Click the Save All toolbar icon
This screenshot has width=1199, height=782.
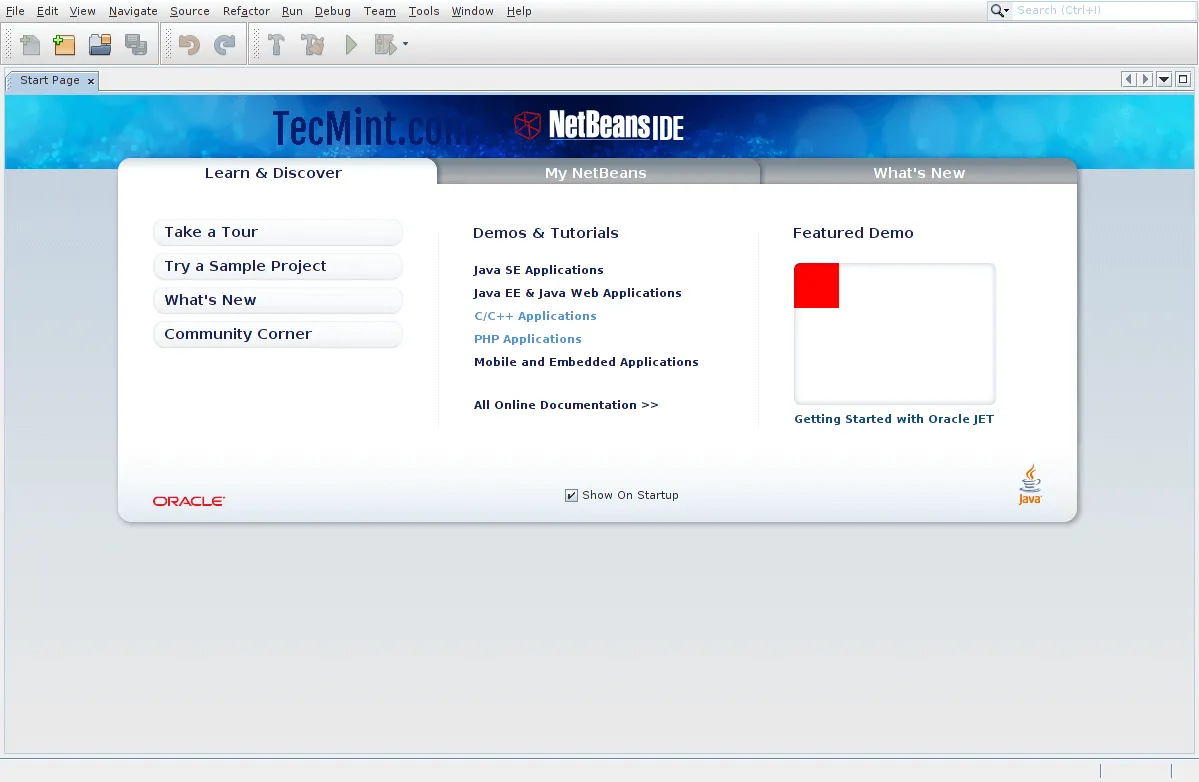point(135,45)
